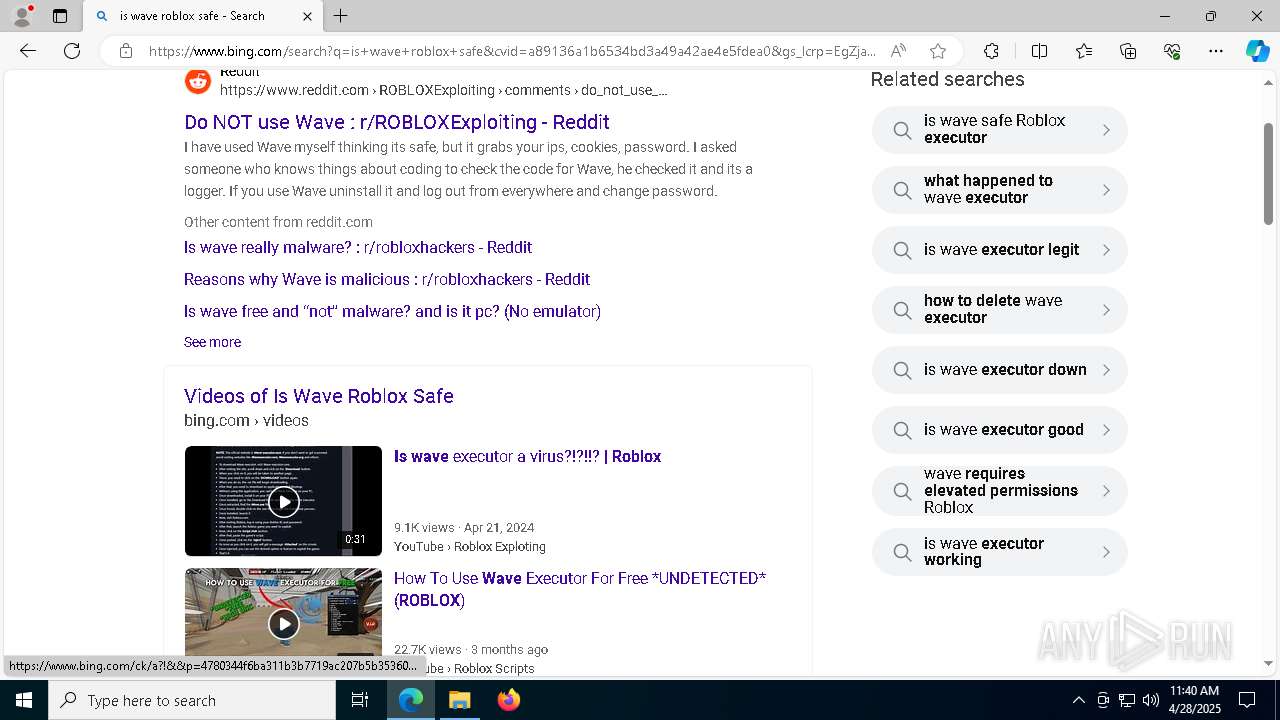Open 'Do NOT use Wave' Reddit result
Image resolution: width=1280 pixels, height=720 pixels.
pos(397,122)
